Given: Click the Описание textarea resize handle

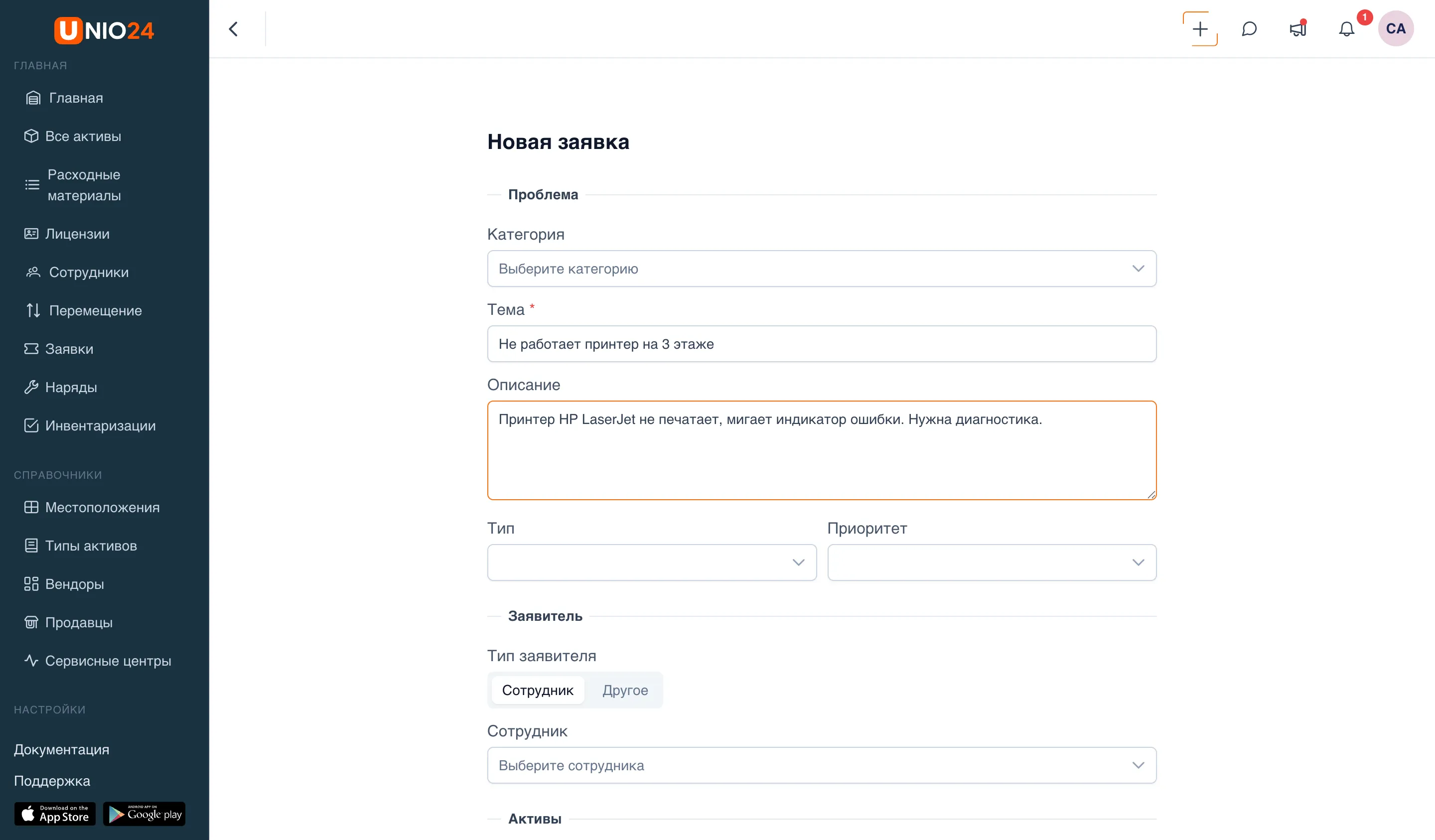Looking at the screenshot, I should 1151,494.
